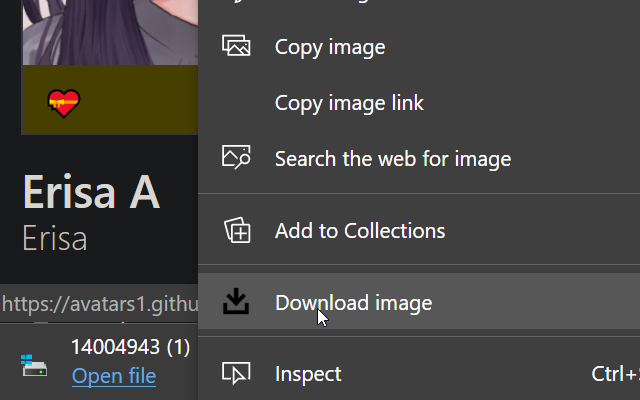Viewport: 640px width, 400px height.
Task: Select Copy image link from context menu
Action: 349,102
